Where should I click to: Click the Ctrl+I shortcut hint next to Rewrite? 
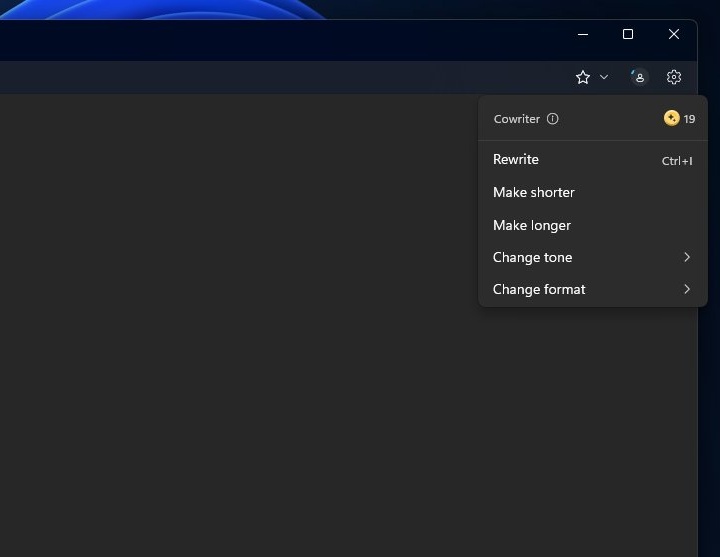tap(677, 161)
